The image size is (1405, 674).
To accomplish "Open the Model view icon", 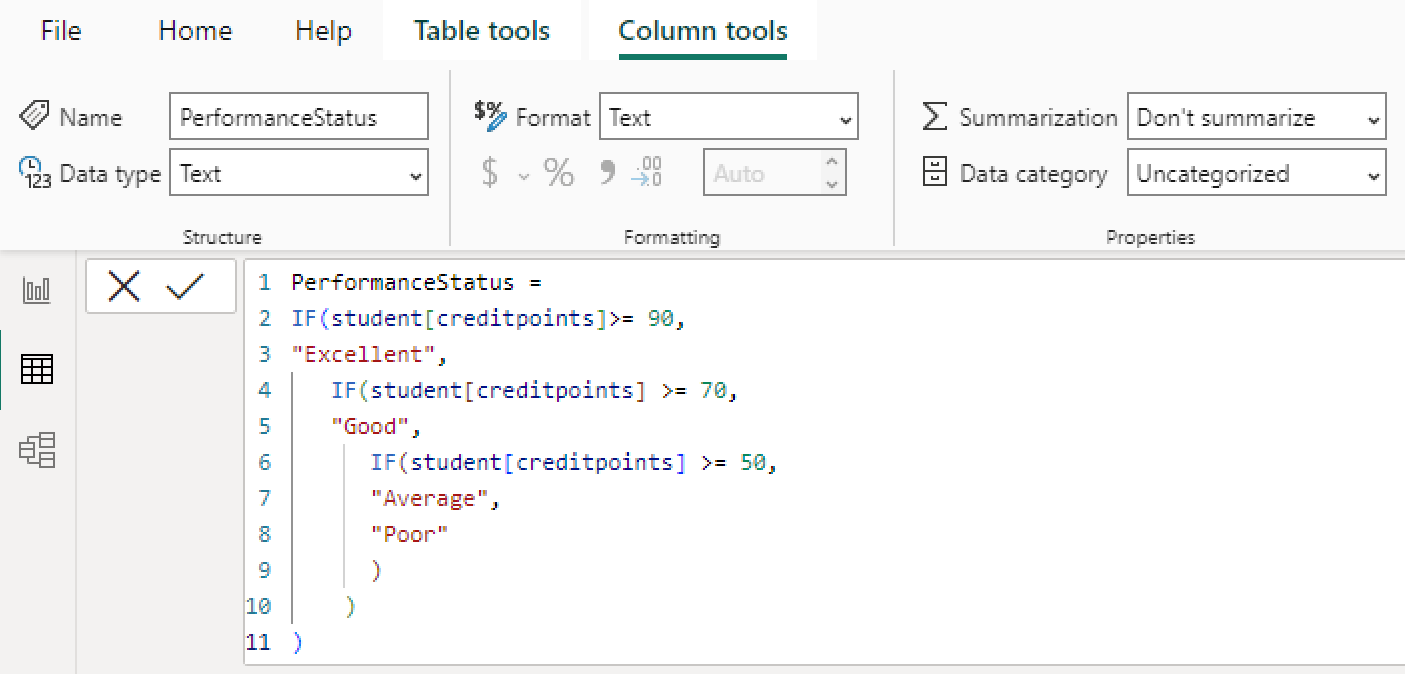I will pyautogui.click(x=37, y=450).
